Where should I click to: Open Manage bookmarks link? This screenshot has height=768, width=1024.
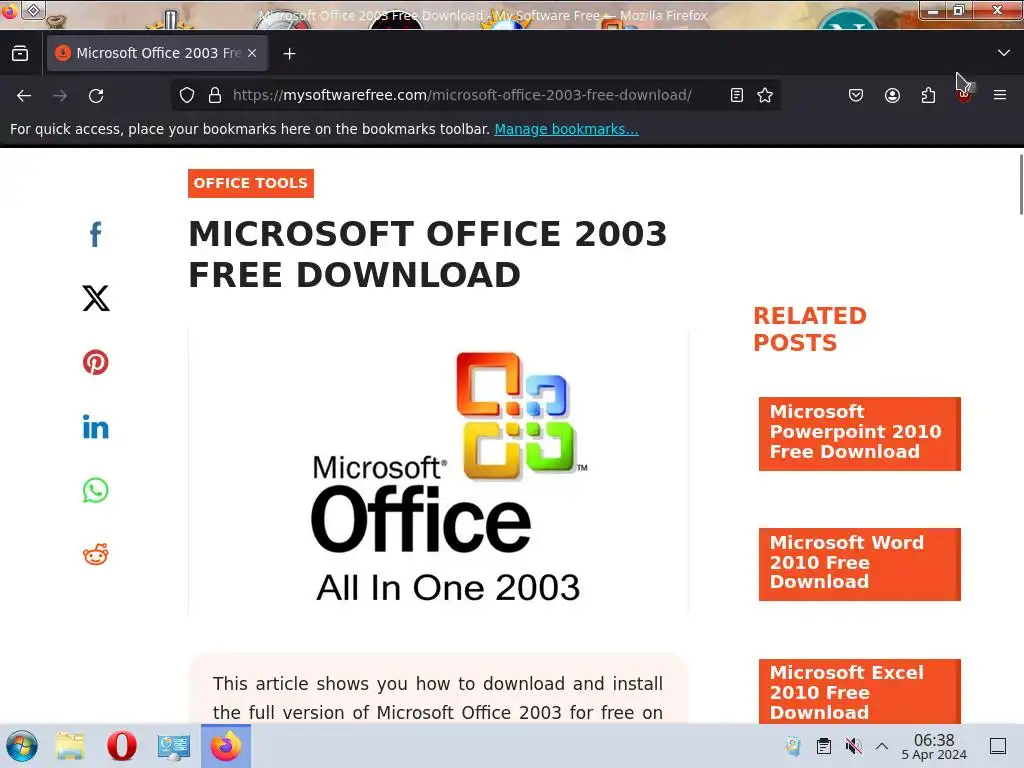566,129
